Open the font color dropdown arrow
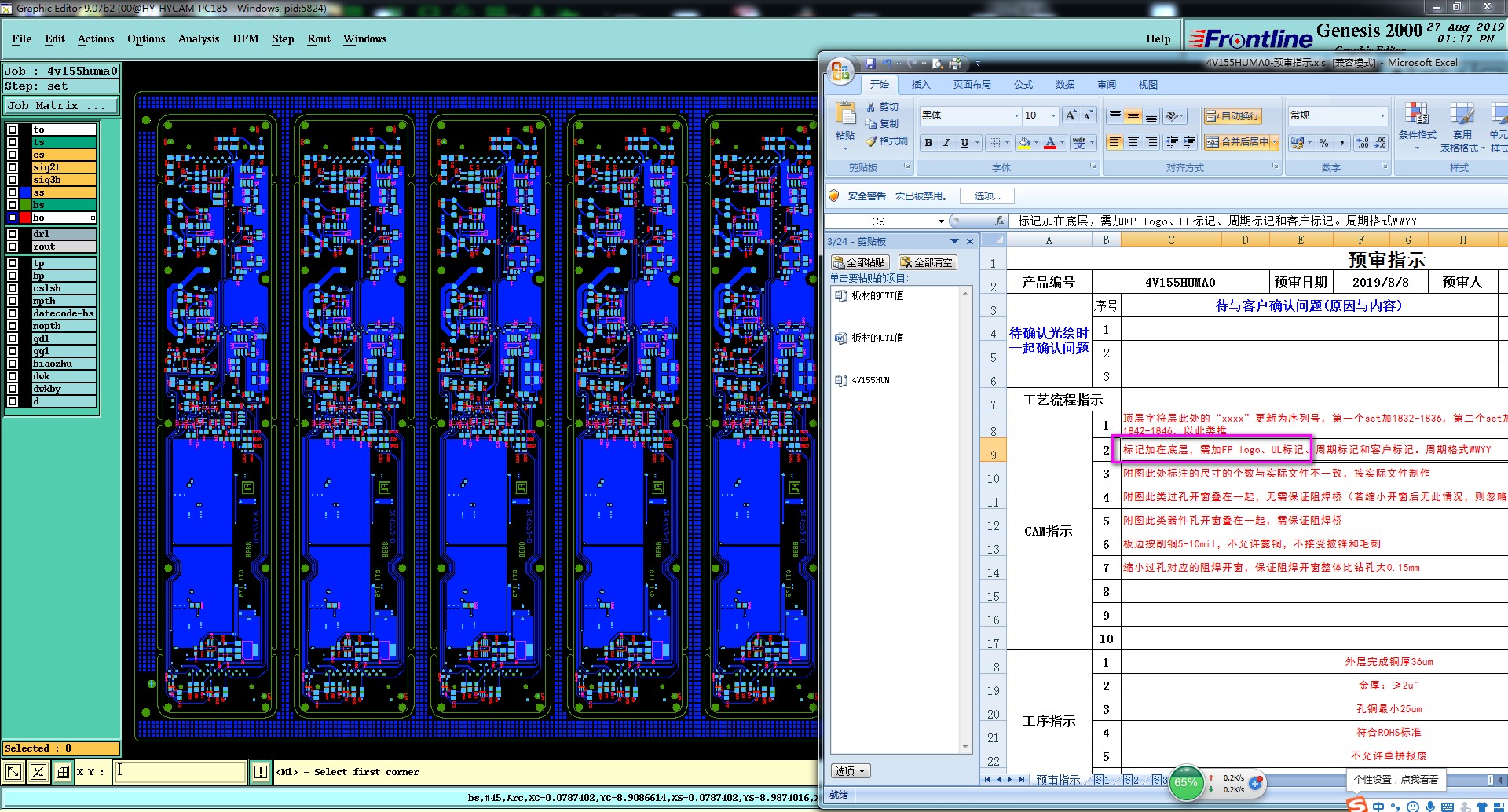1508x812 pixels. point(1061,142)
